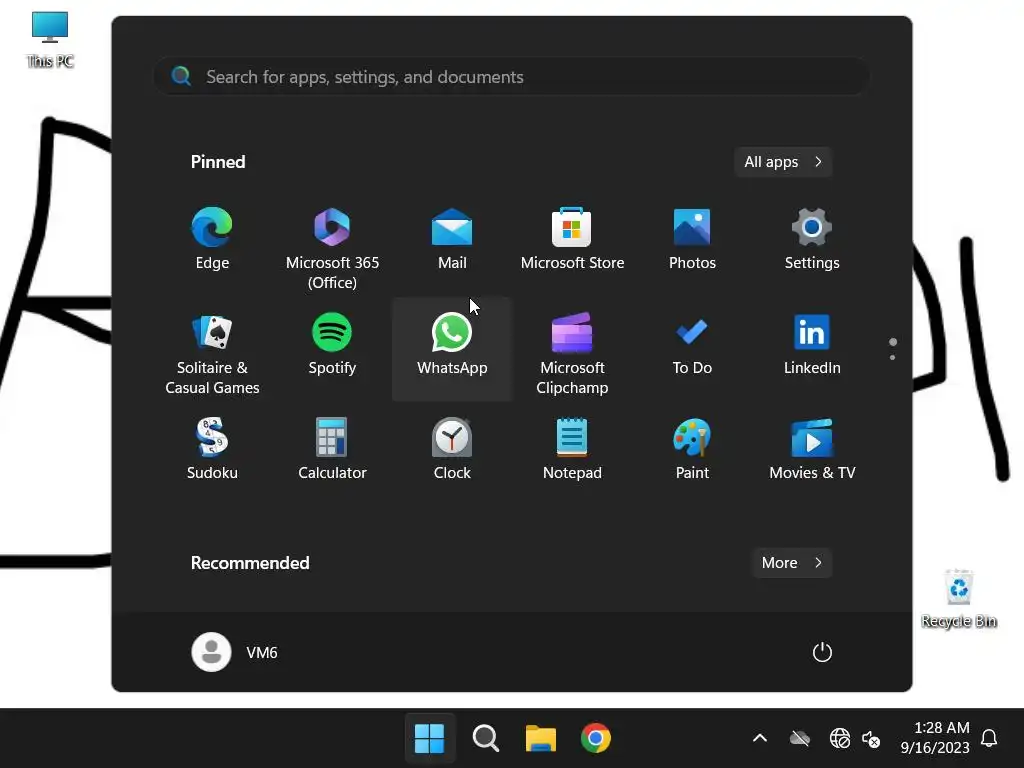Click the Start menu search field

point(511,76)
